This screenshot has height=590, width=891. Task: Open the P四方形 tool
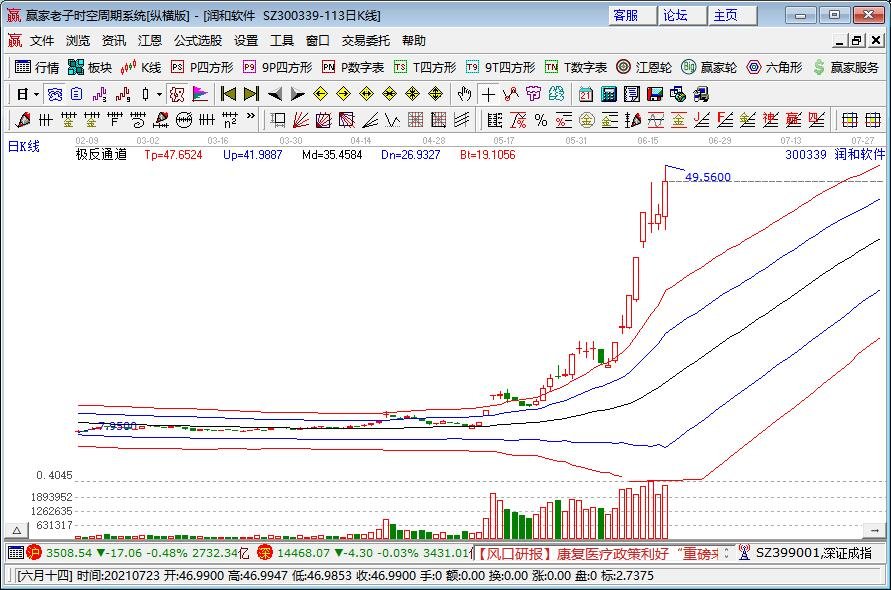pyautogui.click(x=202, y=68)
